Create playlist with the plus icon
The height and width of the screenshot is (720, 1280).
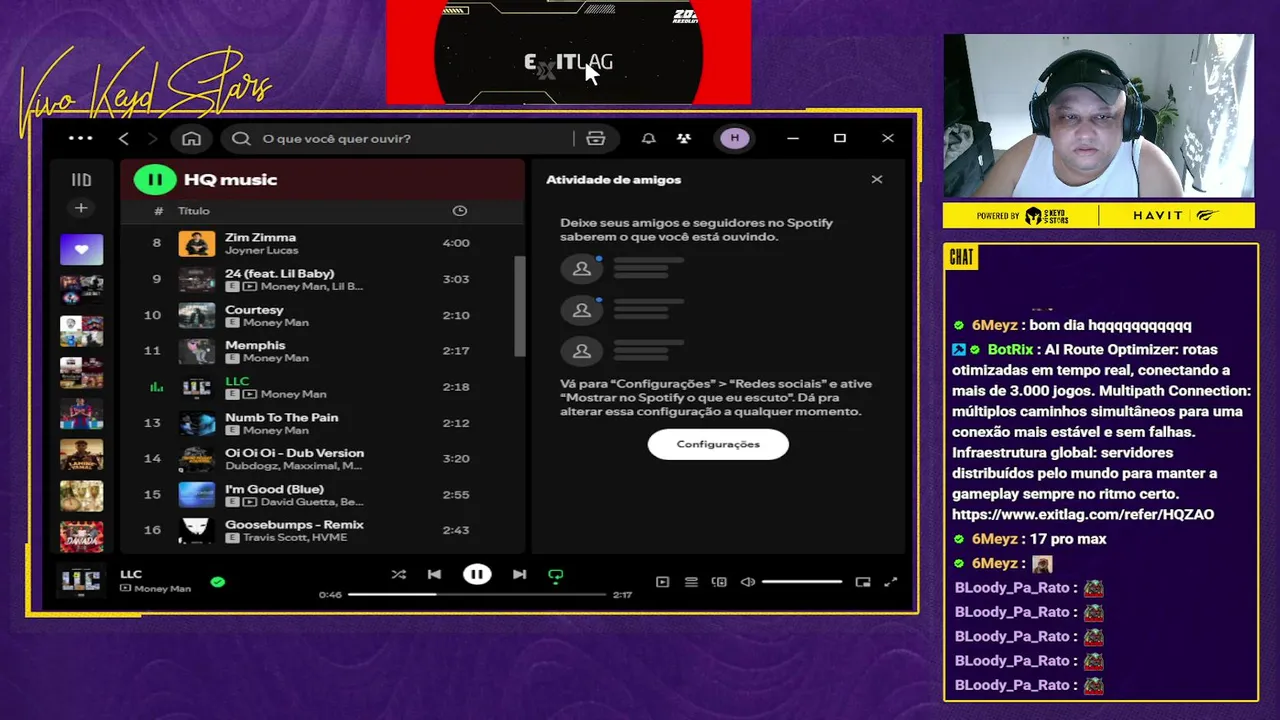tap(81, 208)
